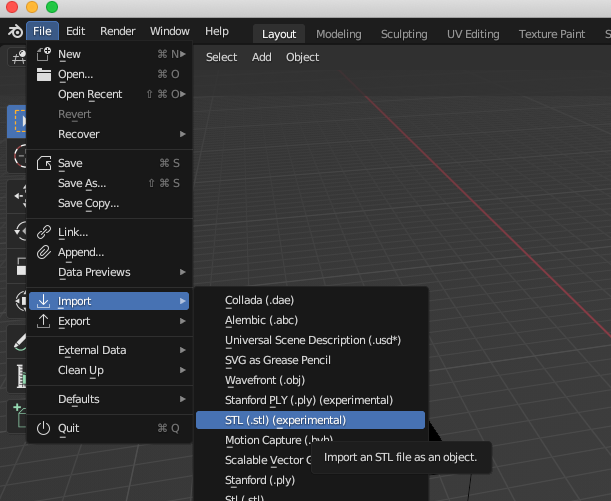Click Save As in File menu

tap(82, 183)
